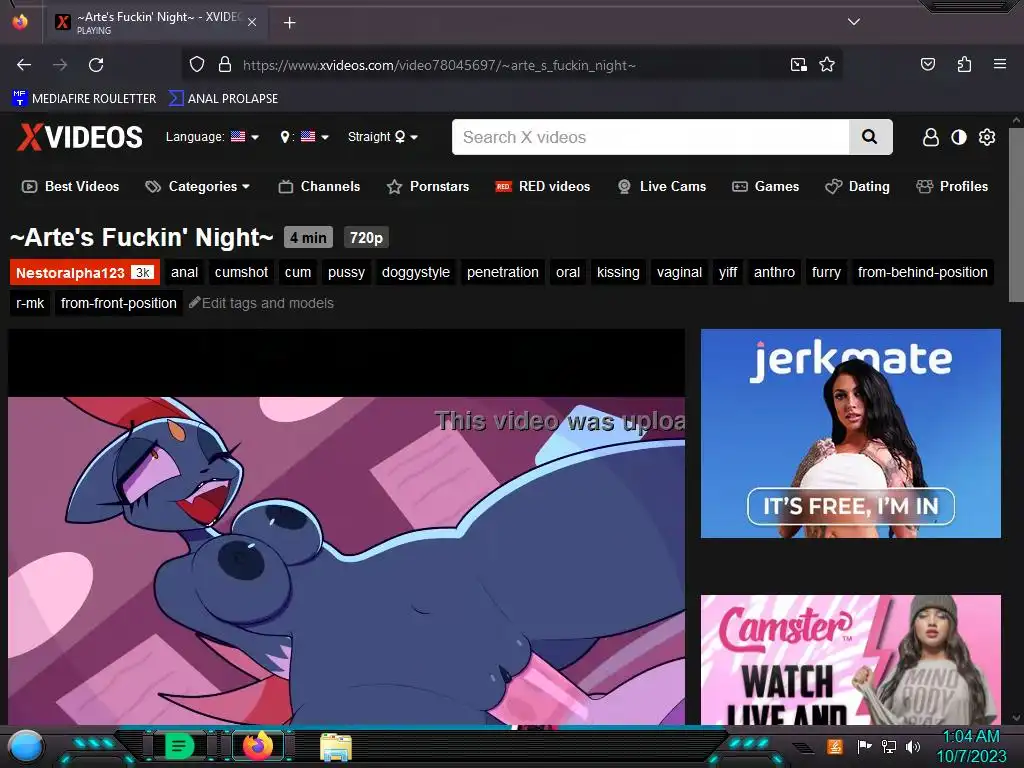Screen dimensions: 1024x768
Task: Open the taskbar clock showing 1:04 AM
Action: click(x=971, y=746)
